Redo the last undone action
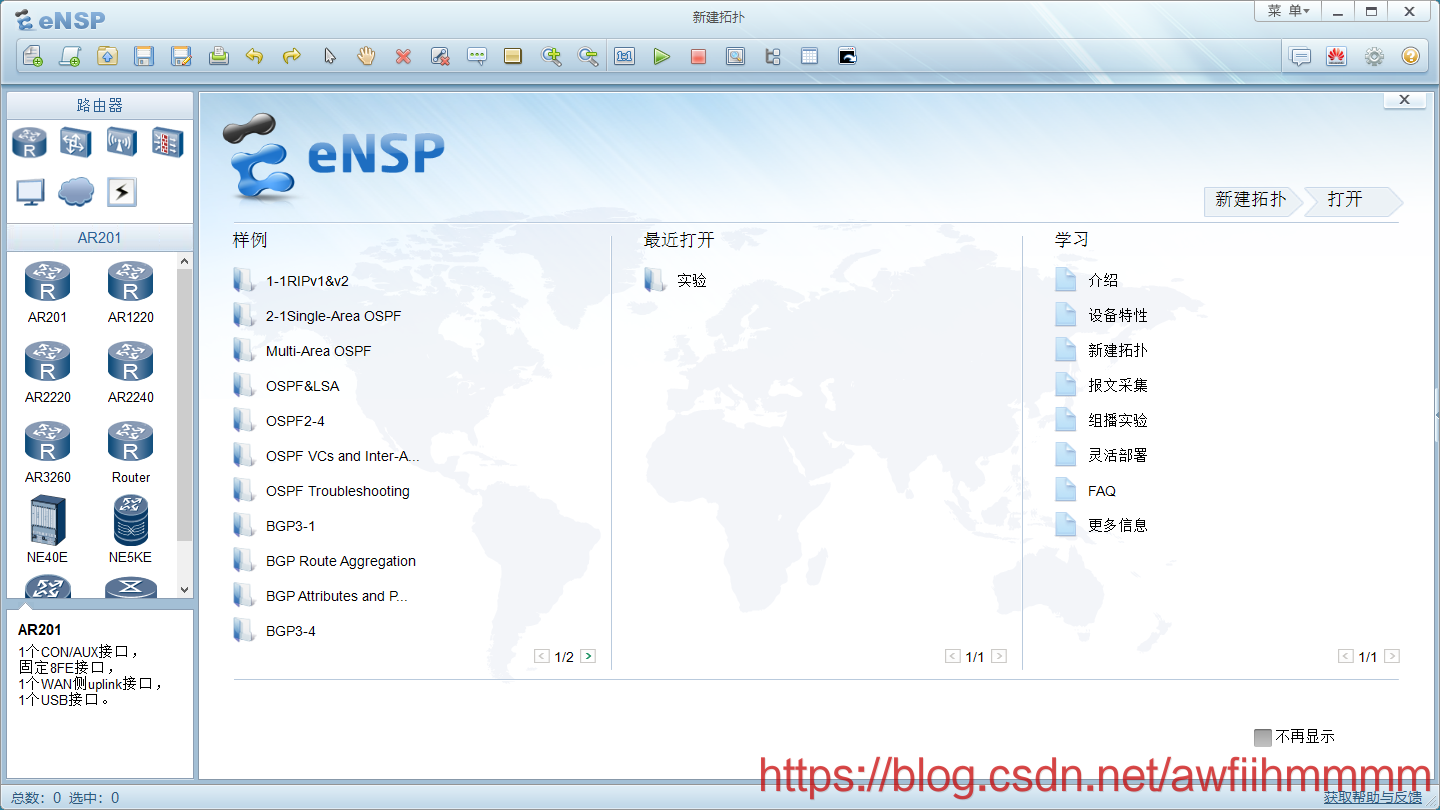Viewport: 1440px width, 810px height. pyautogui.click(x=292, y=56)
